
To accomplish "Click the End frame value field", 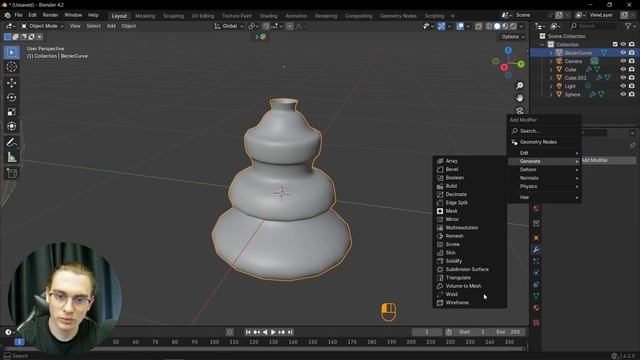I will (x=509, y=332).
